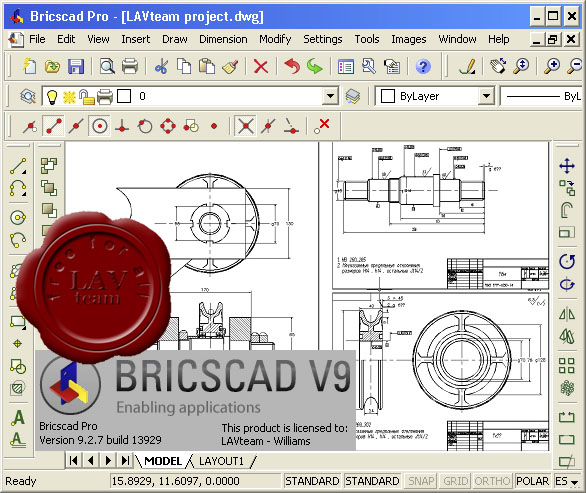This screenshot has width=586, height=493.
Task: Undo with the red curved arrow
Action: tap(292, 67)
